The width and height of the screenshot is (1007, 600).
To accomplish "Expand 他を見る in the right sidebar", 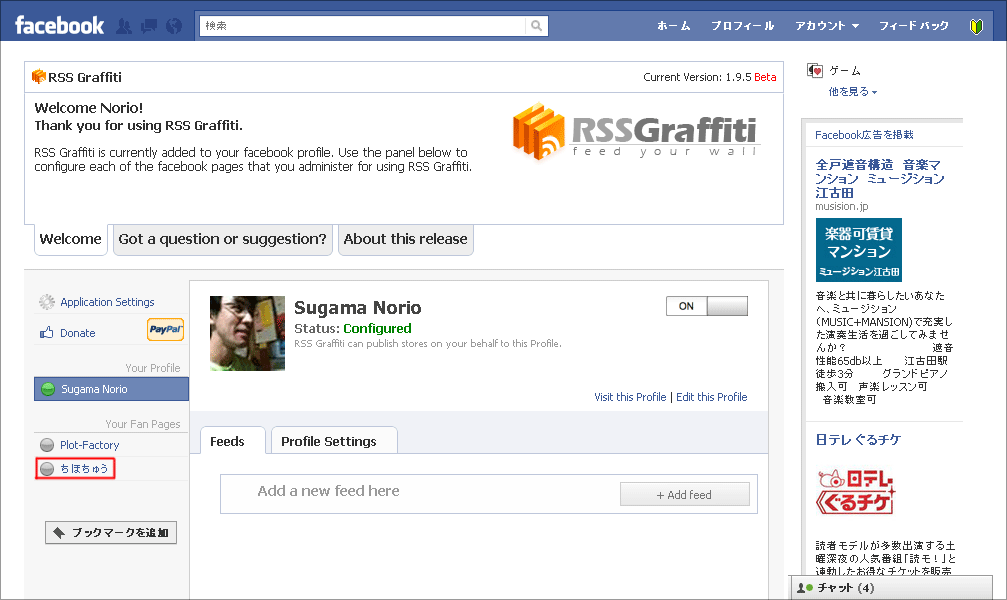I will coord(852,92).
